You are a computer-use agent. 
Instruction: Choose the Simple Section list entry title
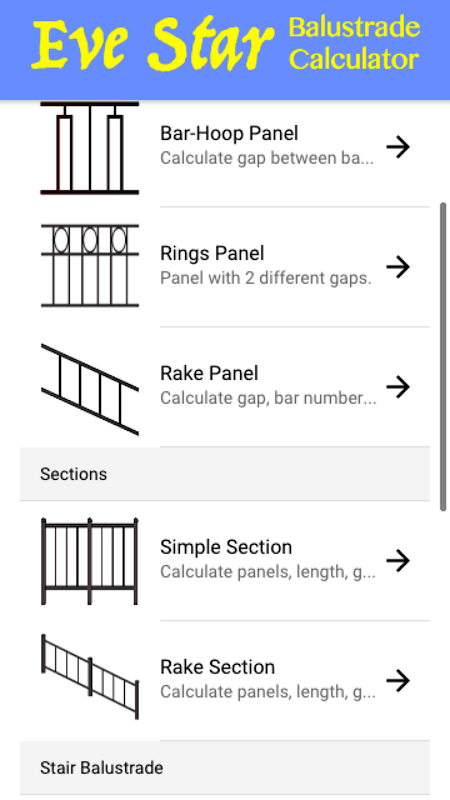[x=226, y=547]
